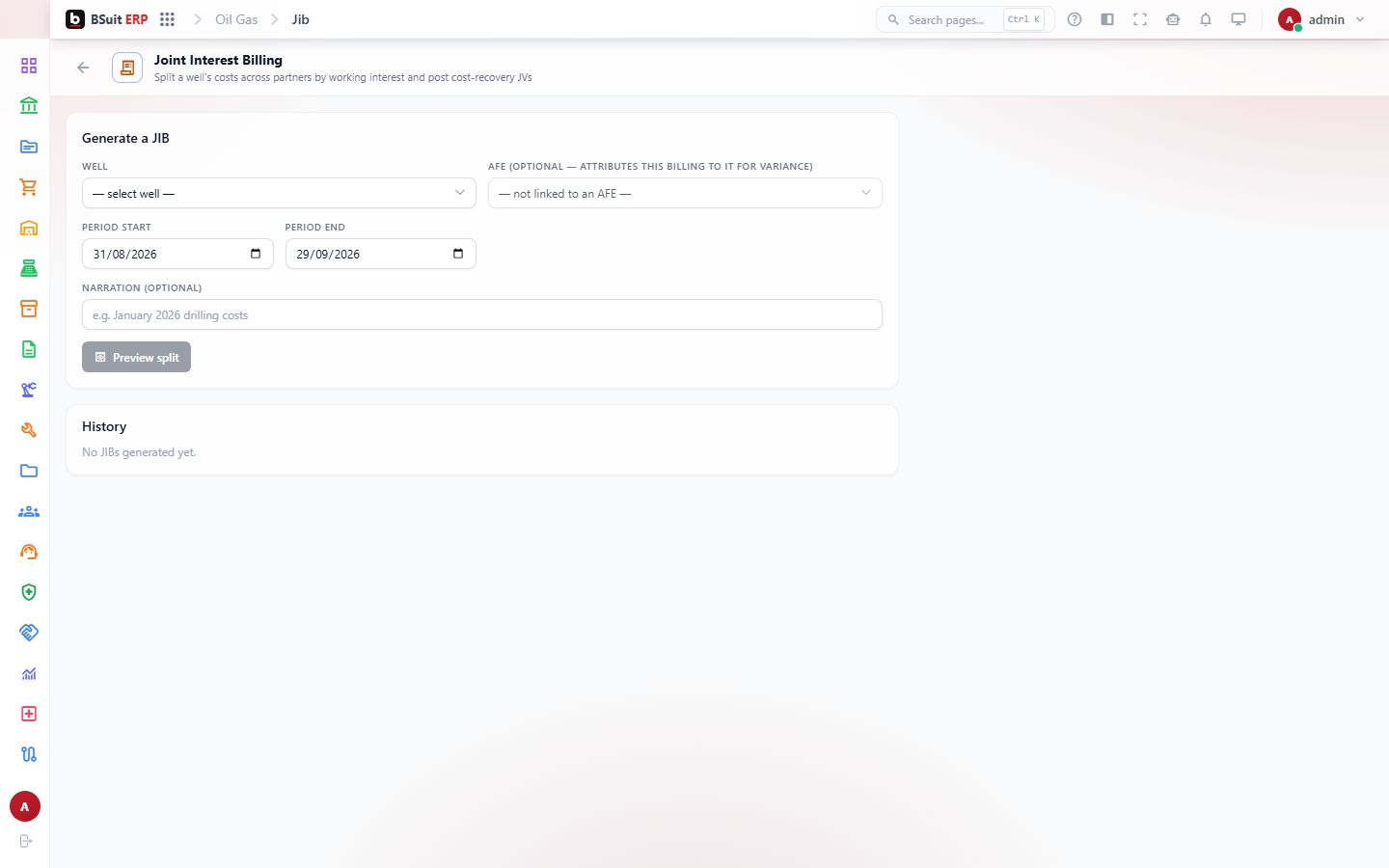Open the robot assistant icon
This screenshot has height=868, width=1389.
pos(1173,19)
